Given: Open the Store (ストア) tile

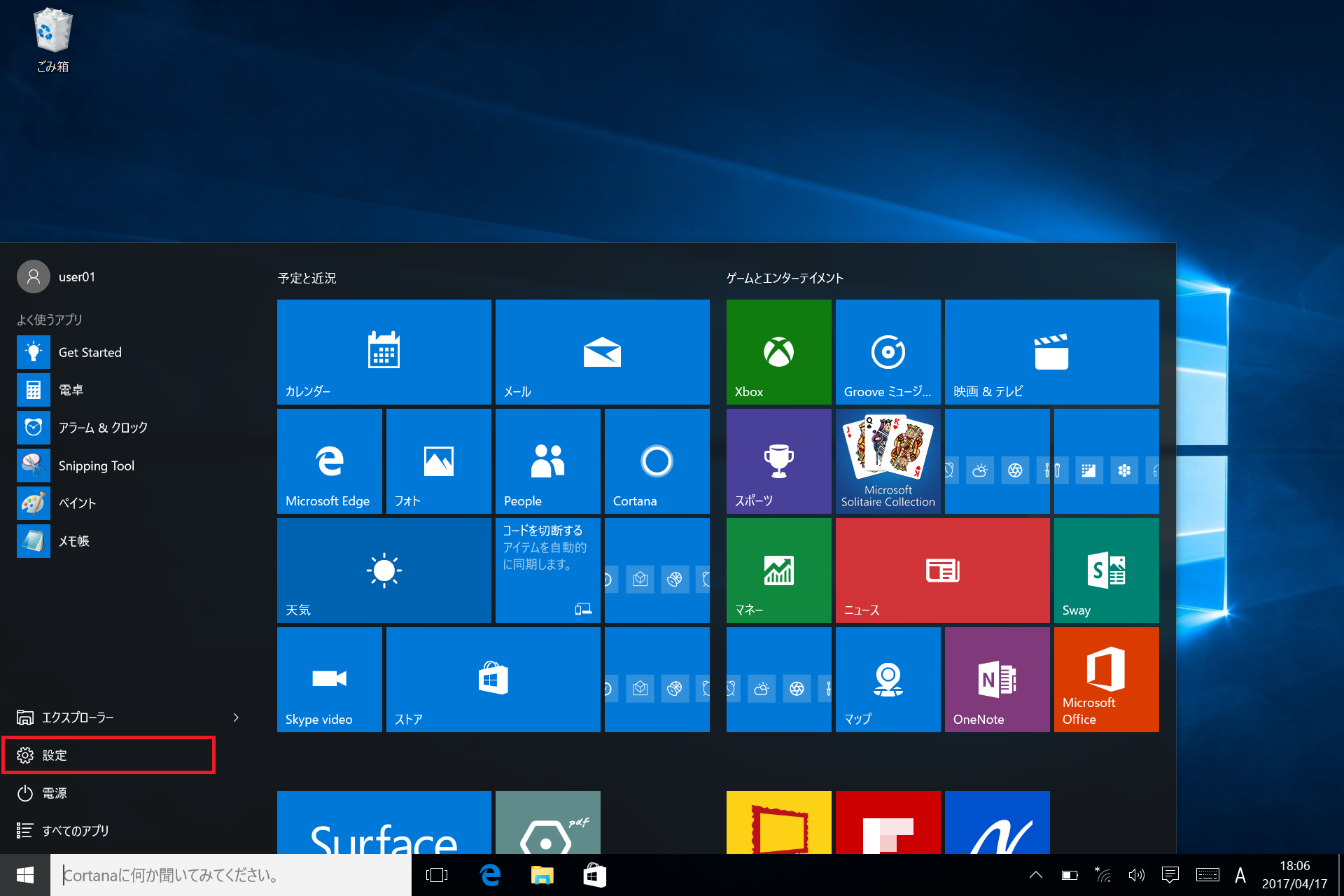Looking at the screenshot, I should pos(493,679).
